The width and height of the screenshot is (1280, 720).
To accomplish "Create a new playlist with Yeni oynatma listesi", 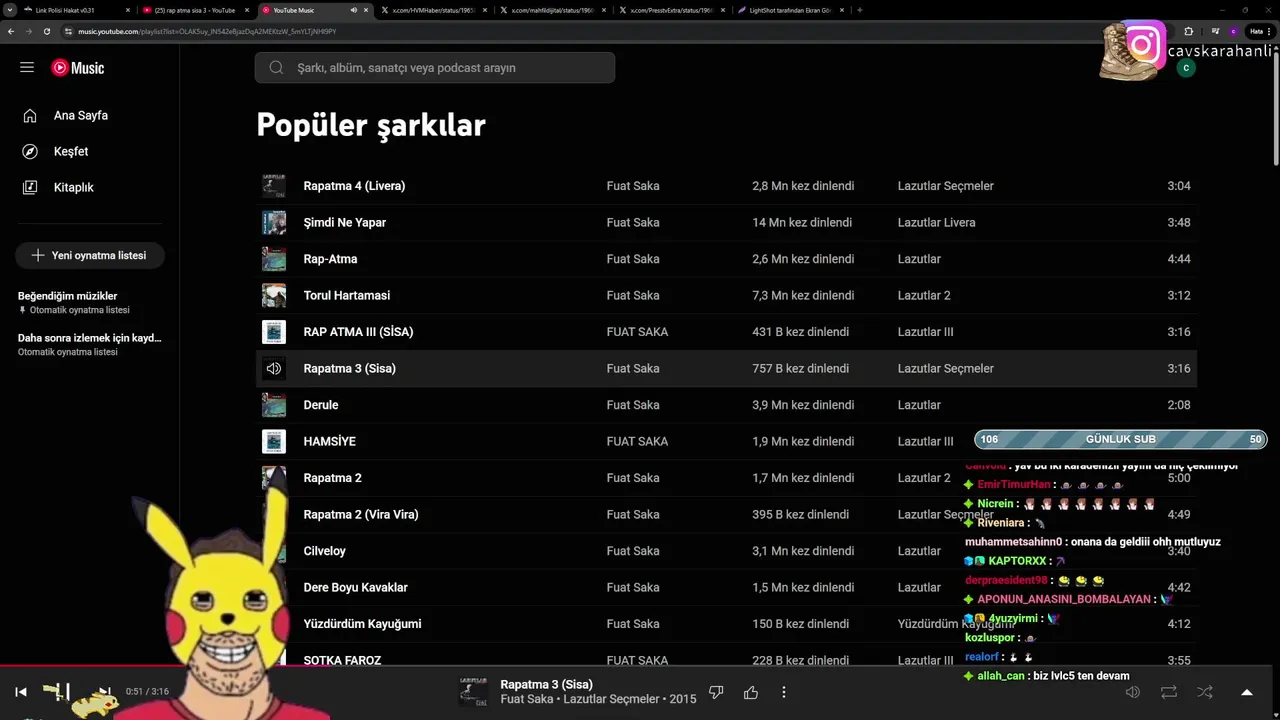I will pyautogui.click(x=90, y=255).
